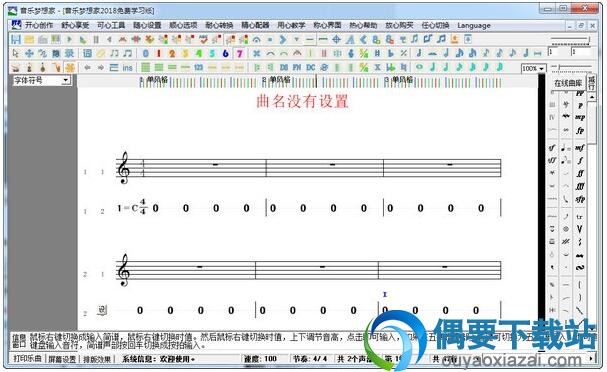This screenshot has width=607, height=372.
Task: Click the symbol panel scrollbar up arrow
Action: click(x=592, y=97)
